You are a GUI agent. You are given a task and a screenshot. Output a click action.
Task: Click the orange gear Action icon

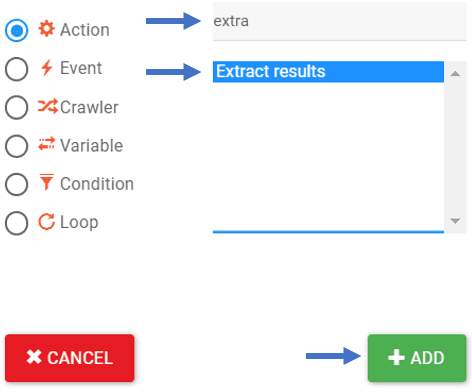click(x=47, y=29)
